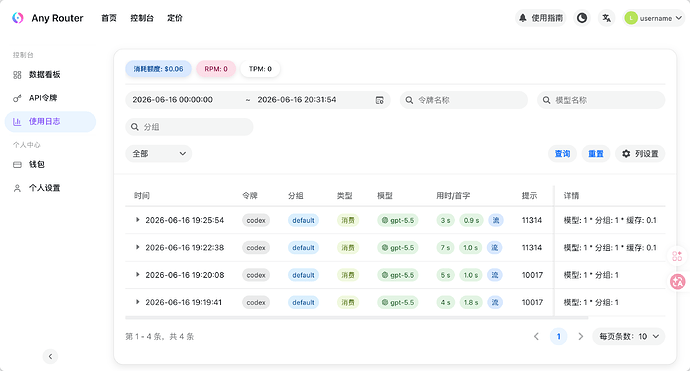Screen dimensions: 690x371
Task: Toggle the dark mode theme icon
Action: (x=582, y=18)
